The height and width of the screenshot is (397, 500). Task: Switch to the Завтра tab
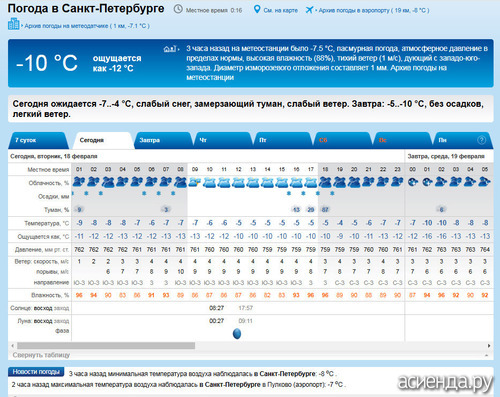[163, 140]
